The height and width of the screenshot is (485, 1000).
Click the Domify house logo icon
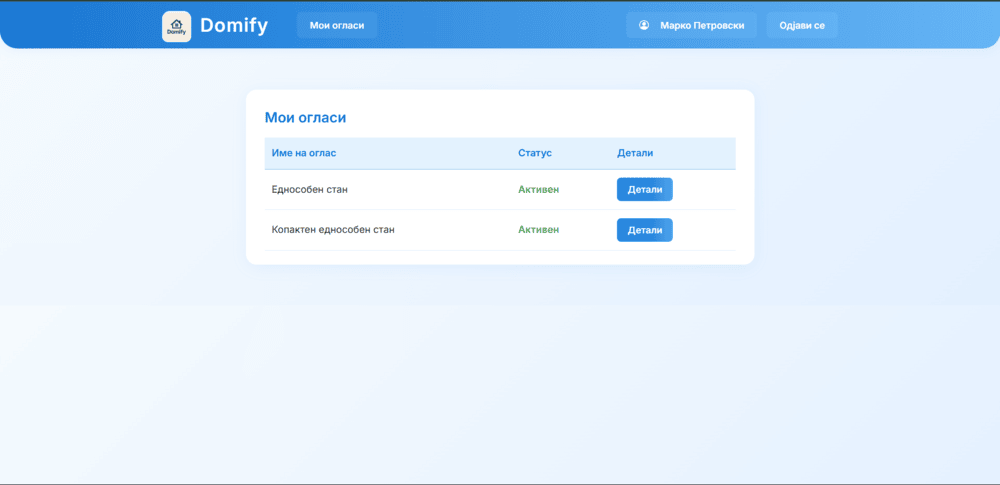click(176, 26)
